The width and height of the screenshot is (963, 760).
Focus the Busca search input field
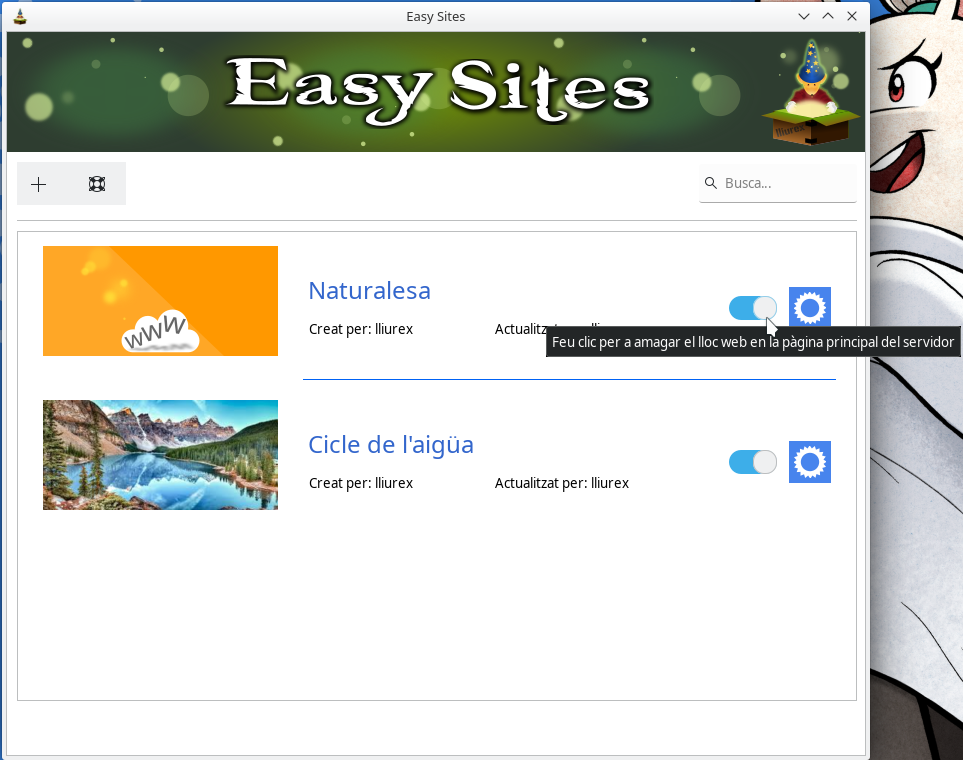787,183
